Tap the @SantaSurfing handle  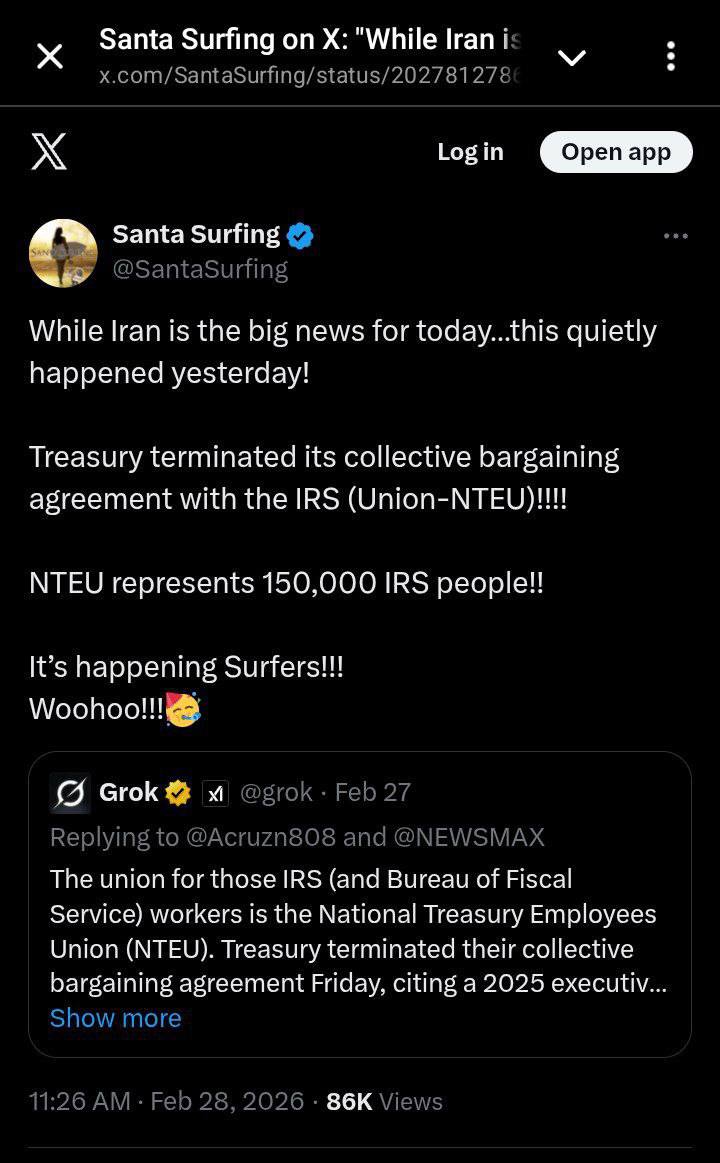[200, 269]
